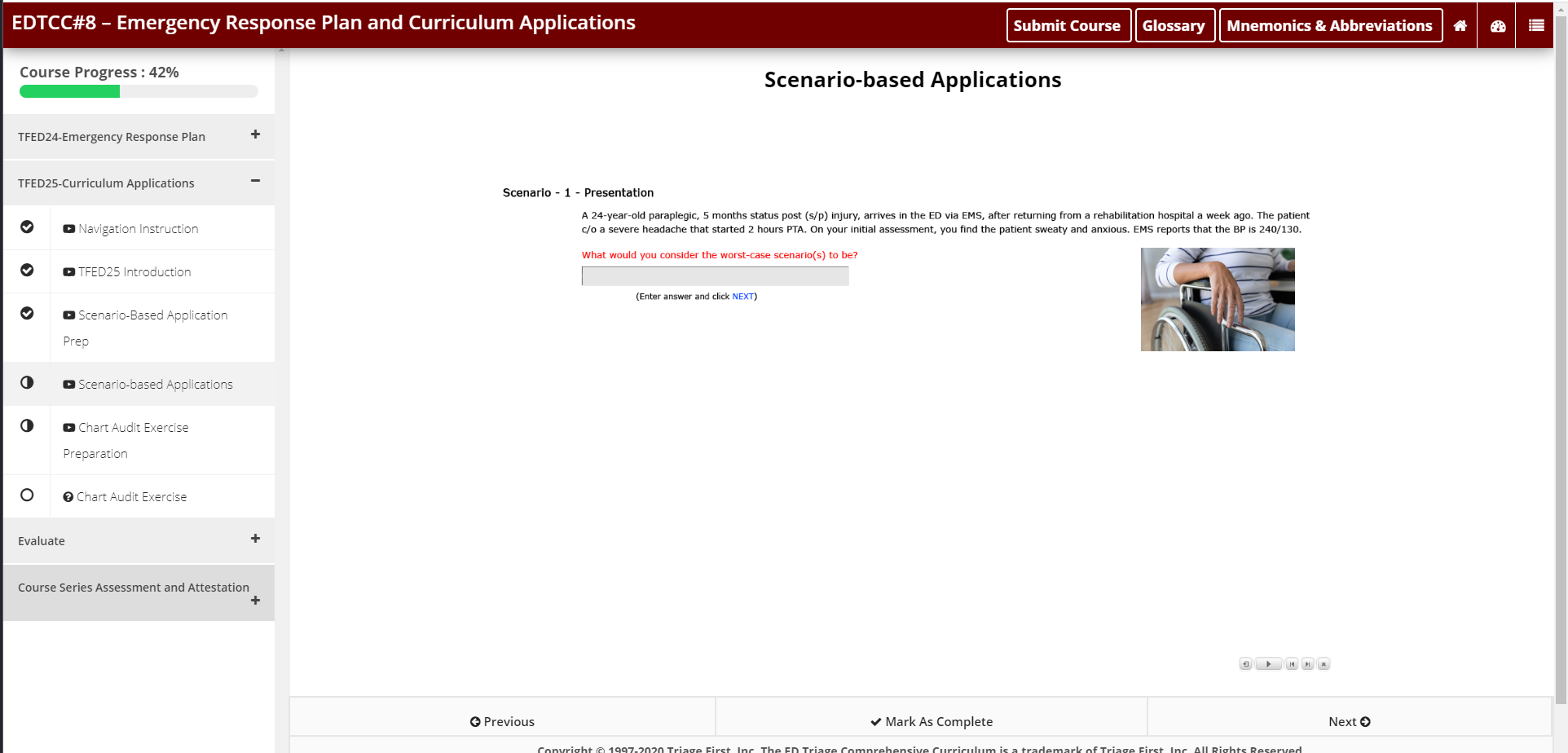The width and height of the screenshot is (1568, 753).
Task: Click the exit icon in the playback controls
Action: 1245,664
